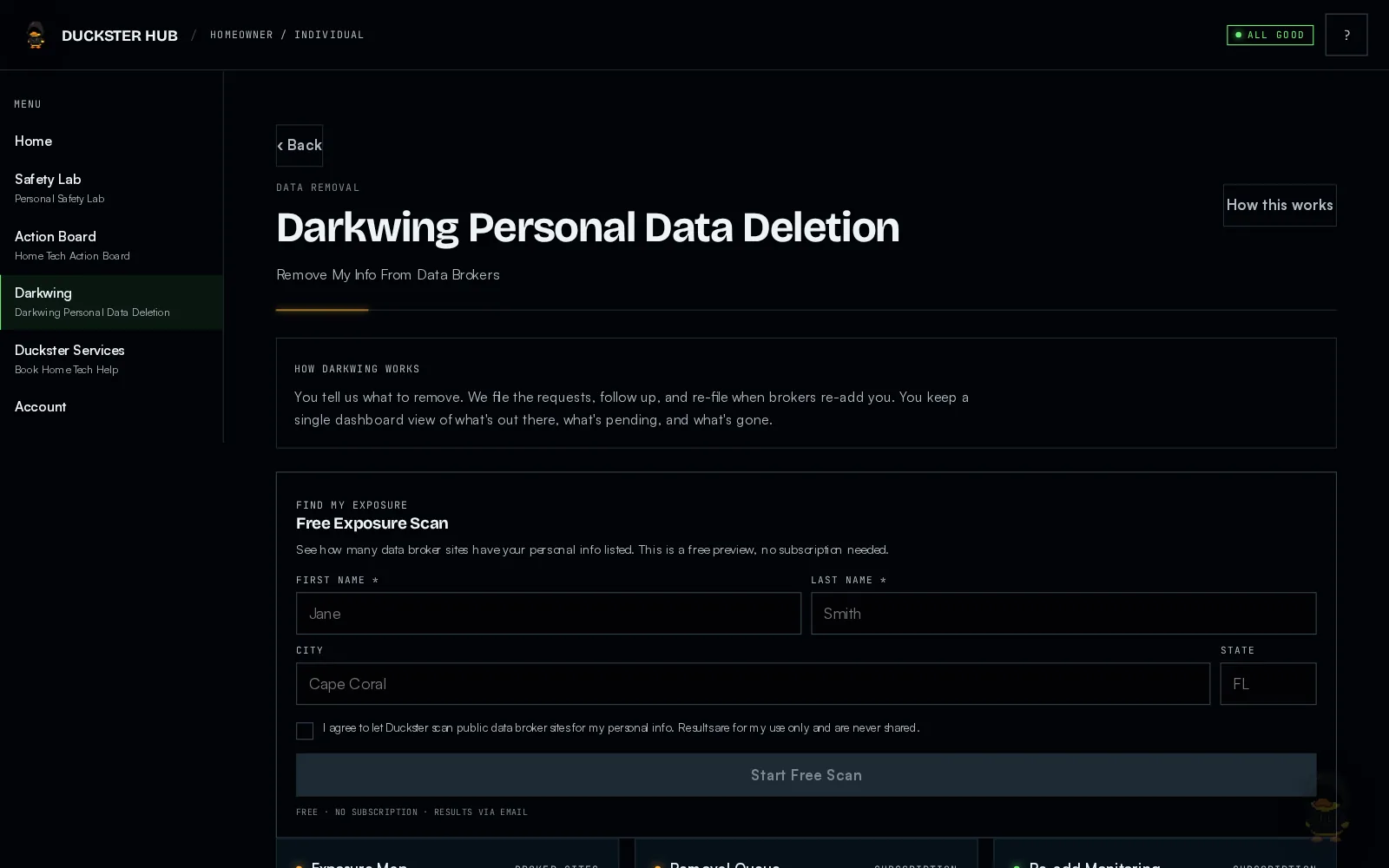This screenshot has width=1389, height=868.
Task: Click the All Good status badge
Action: 1269,35
